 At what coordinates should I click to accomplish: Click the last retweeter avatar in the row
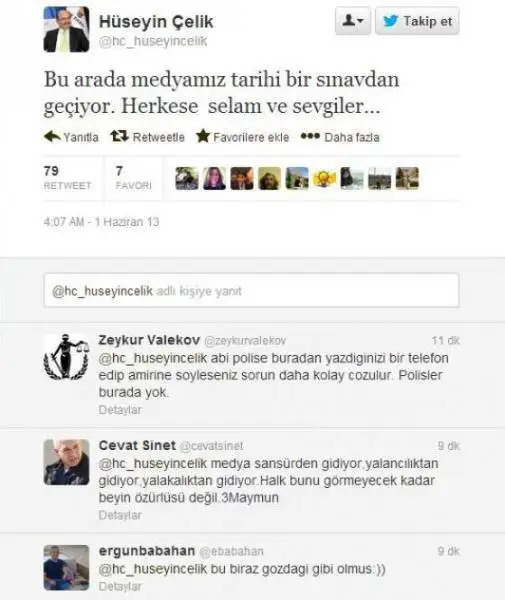(x=407, y=178)
